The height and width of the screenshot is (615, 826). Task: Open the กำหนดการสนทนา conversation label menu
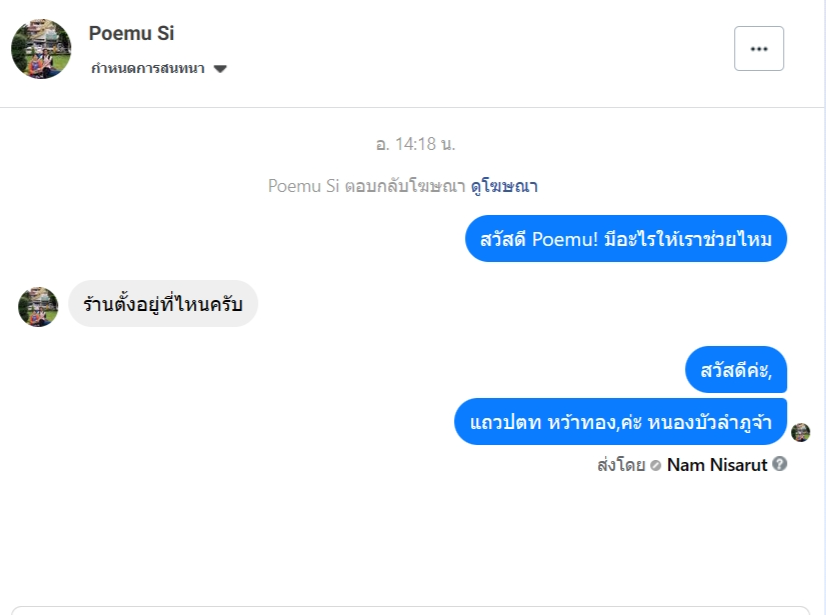point(147,69)
